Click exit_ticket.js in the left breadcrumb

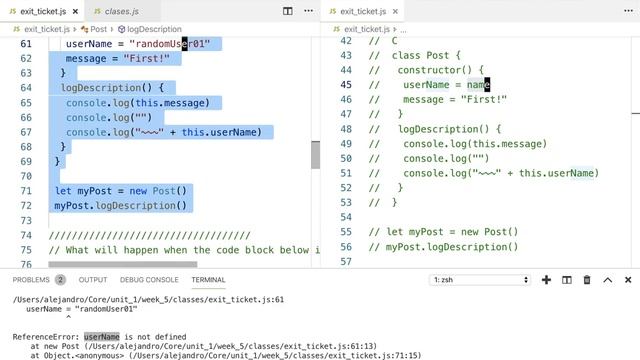click(47, 29)
